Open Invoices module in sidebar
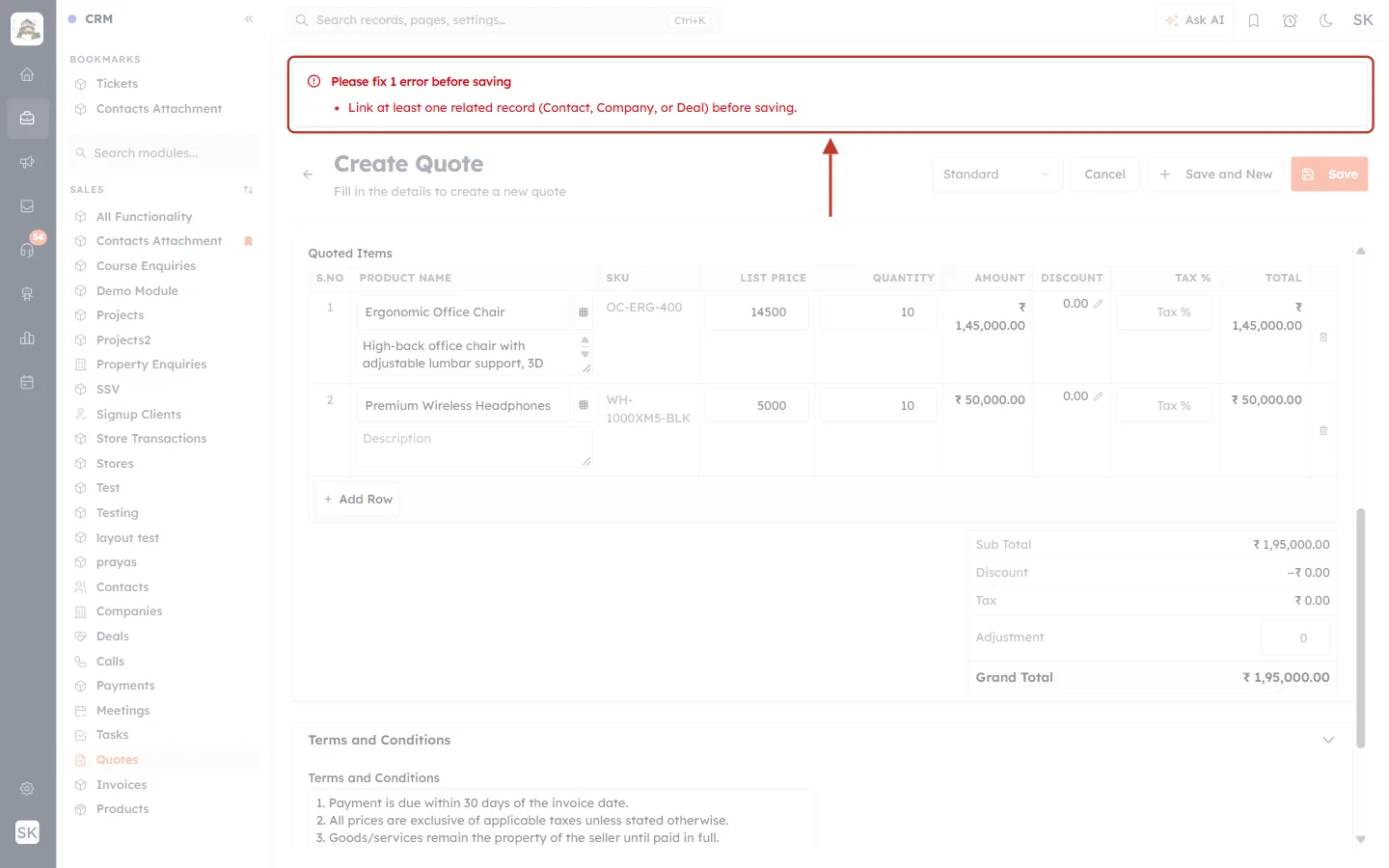 165,785
